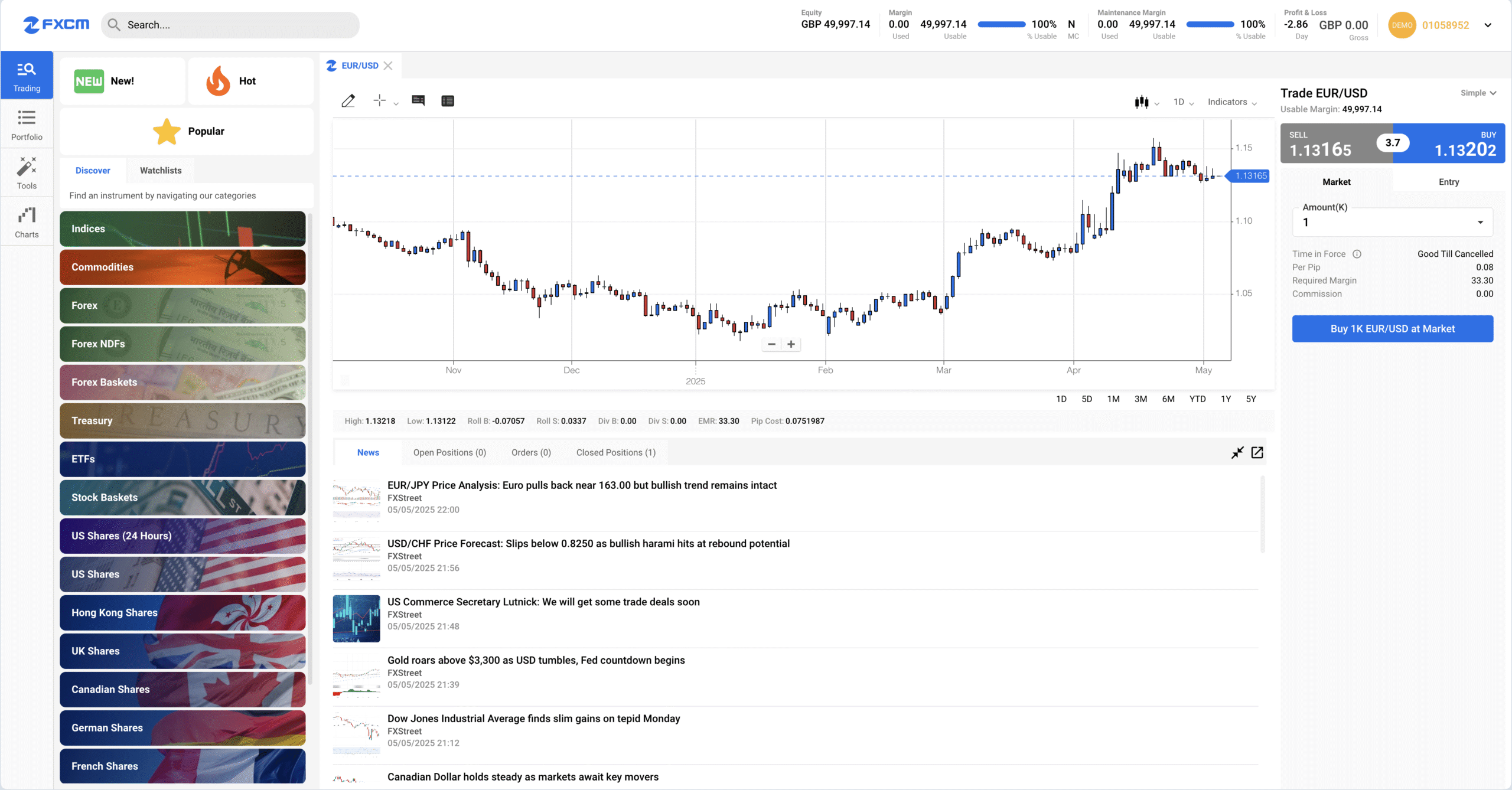
Task: Select the BUY price 1.13202
Action: tap(1449, 143)
